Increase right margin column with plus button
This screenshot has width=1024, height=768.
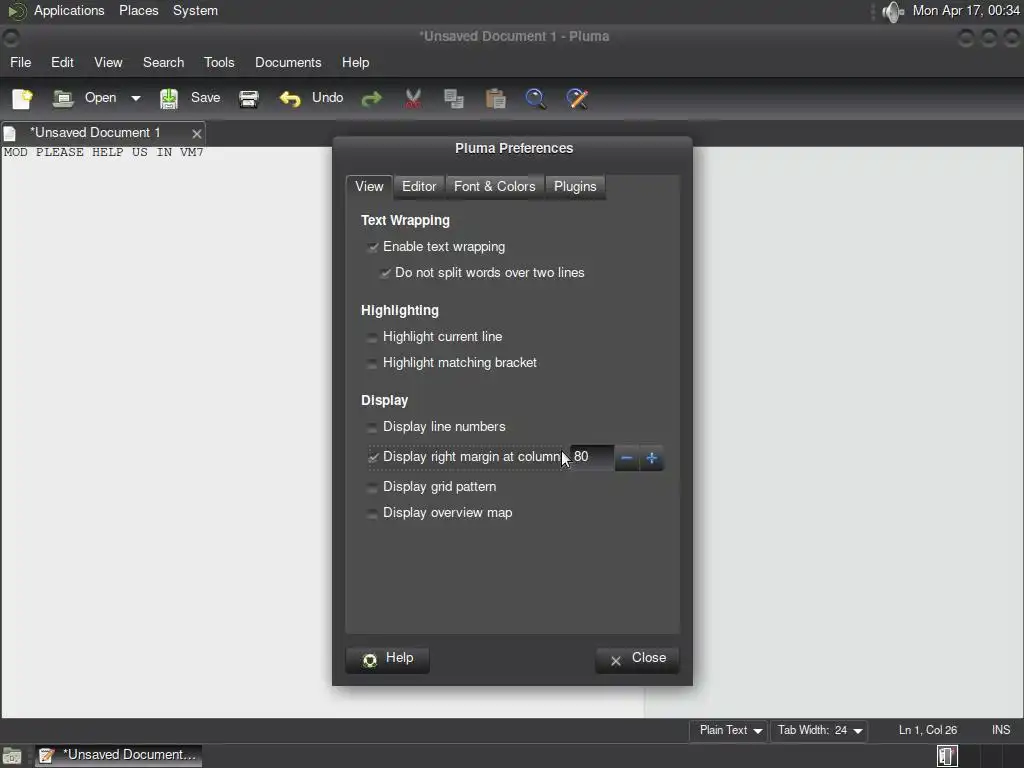651,458
